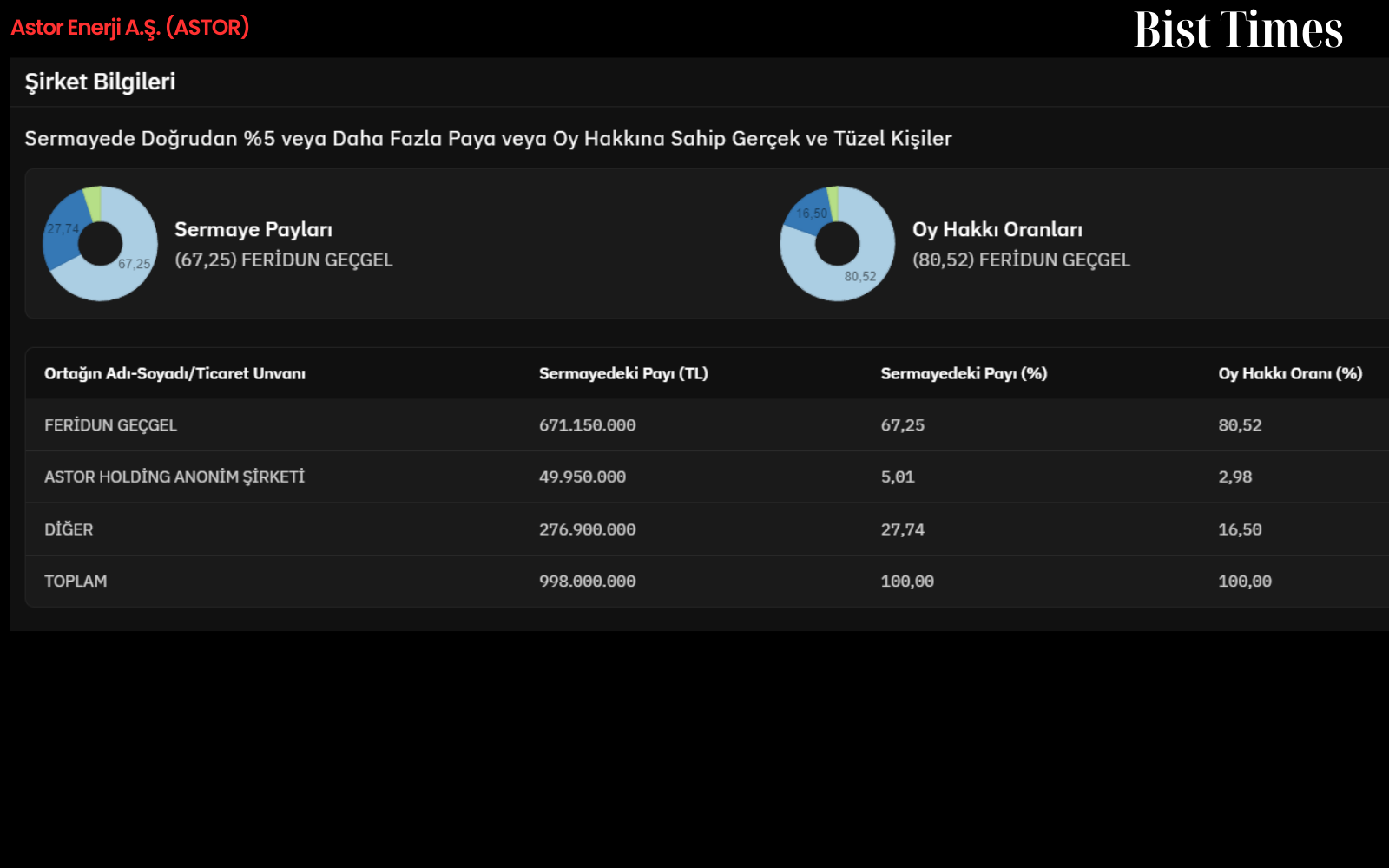The width and height of the screenshot is (1389, 868).
Task: Click the Astor Enerji A.Ş. (ASTOR) title
Action: (130, 28)
